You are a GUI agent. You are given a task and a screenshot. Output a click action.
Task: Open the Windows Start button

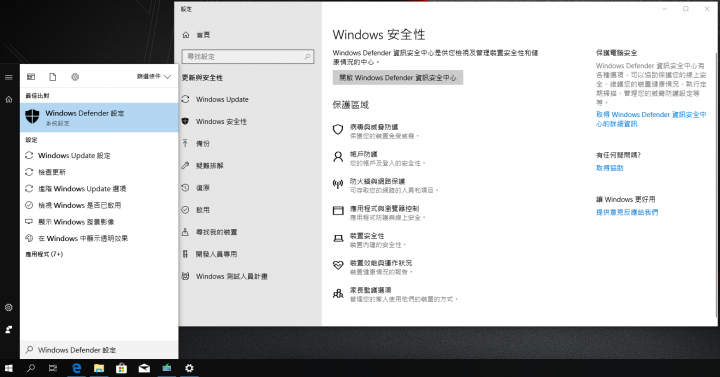[x=9, y=368]
